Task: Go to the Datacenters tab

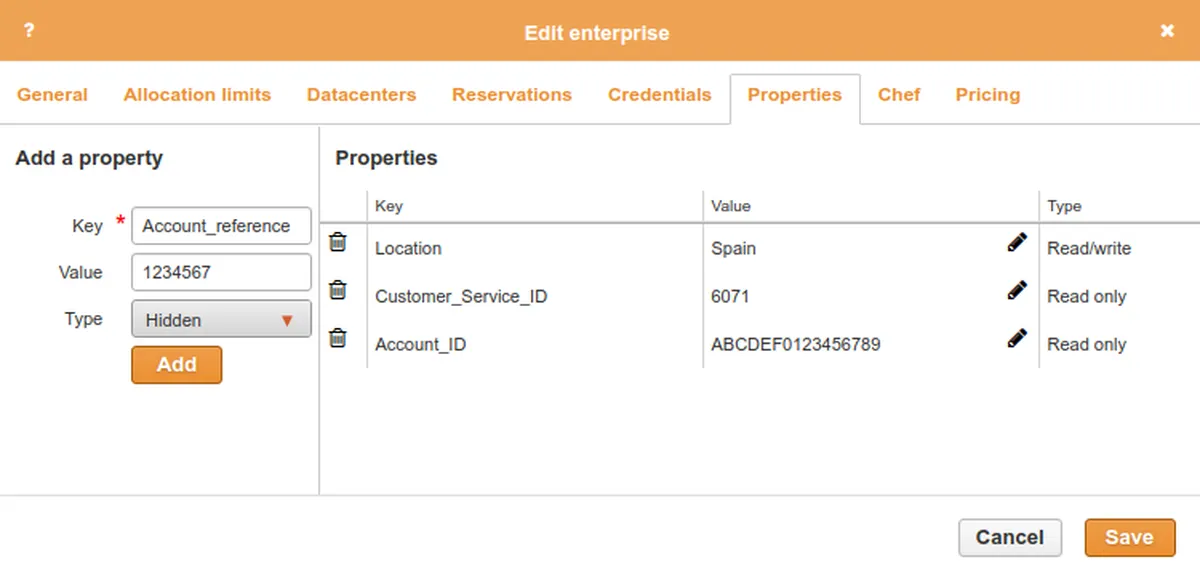Action: [x=361, y=95]
